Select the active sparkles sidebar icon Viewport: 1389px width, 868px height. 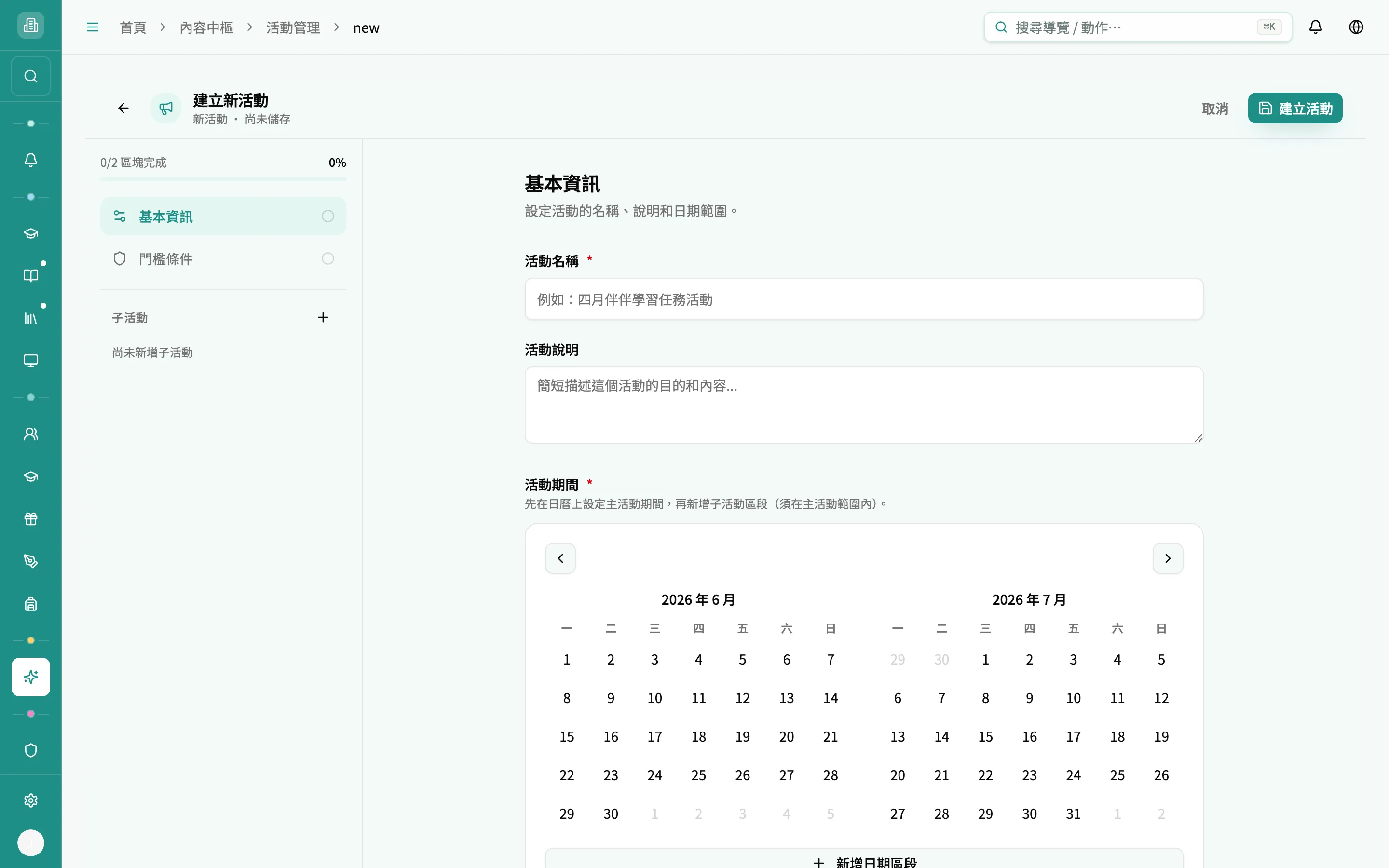[x=31, y=677]
